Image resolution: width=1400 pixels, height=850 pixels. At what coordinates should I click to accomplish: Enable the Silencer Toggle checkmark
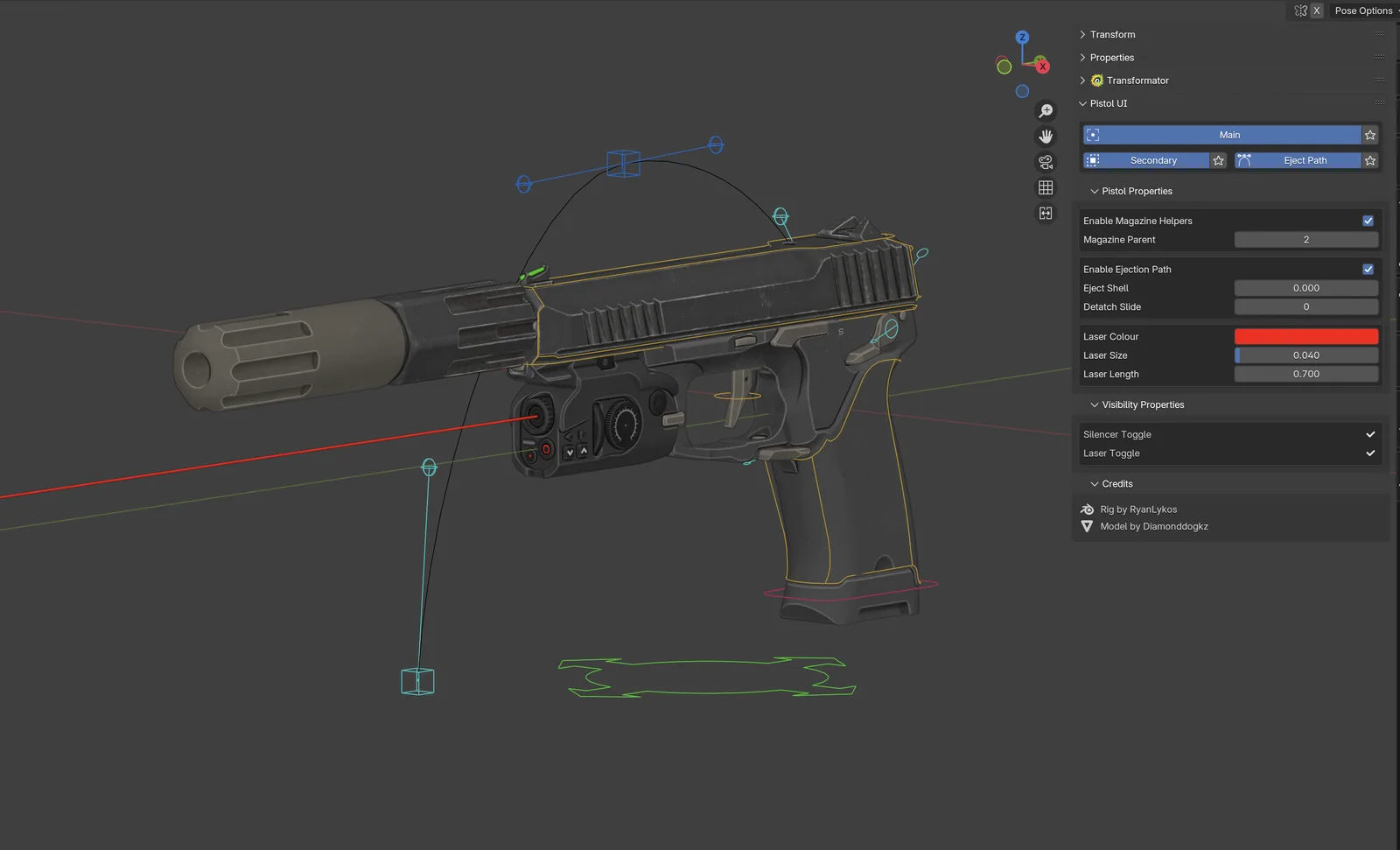1369,433
